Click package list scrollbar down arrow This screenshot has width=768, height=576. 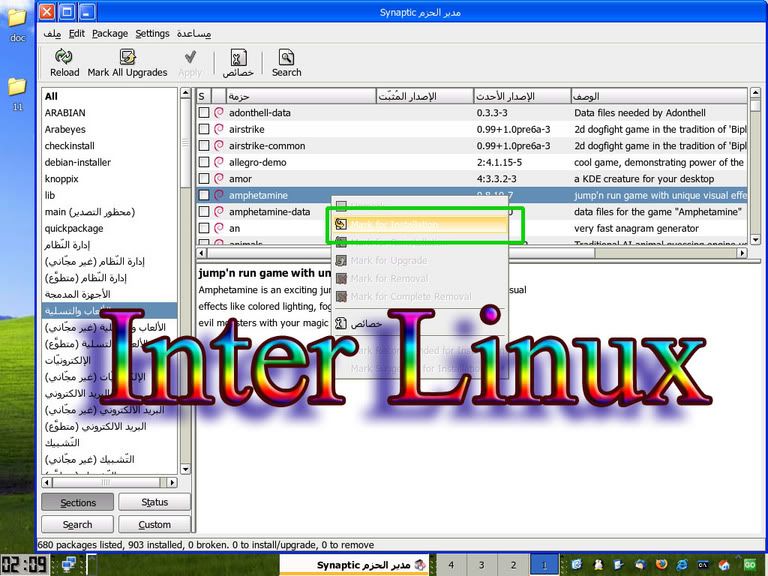(x=755, y=240)
